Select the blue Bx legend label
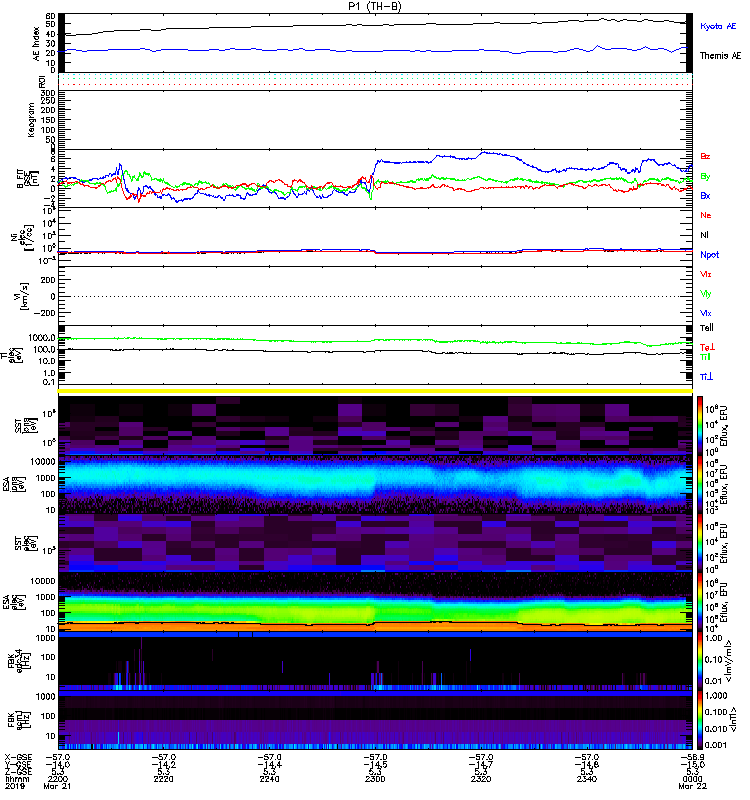The height and width of the screenshot is (800, 750). point(705,196)
